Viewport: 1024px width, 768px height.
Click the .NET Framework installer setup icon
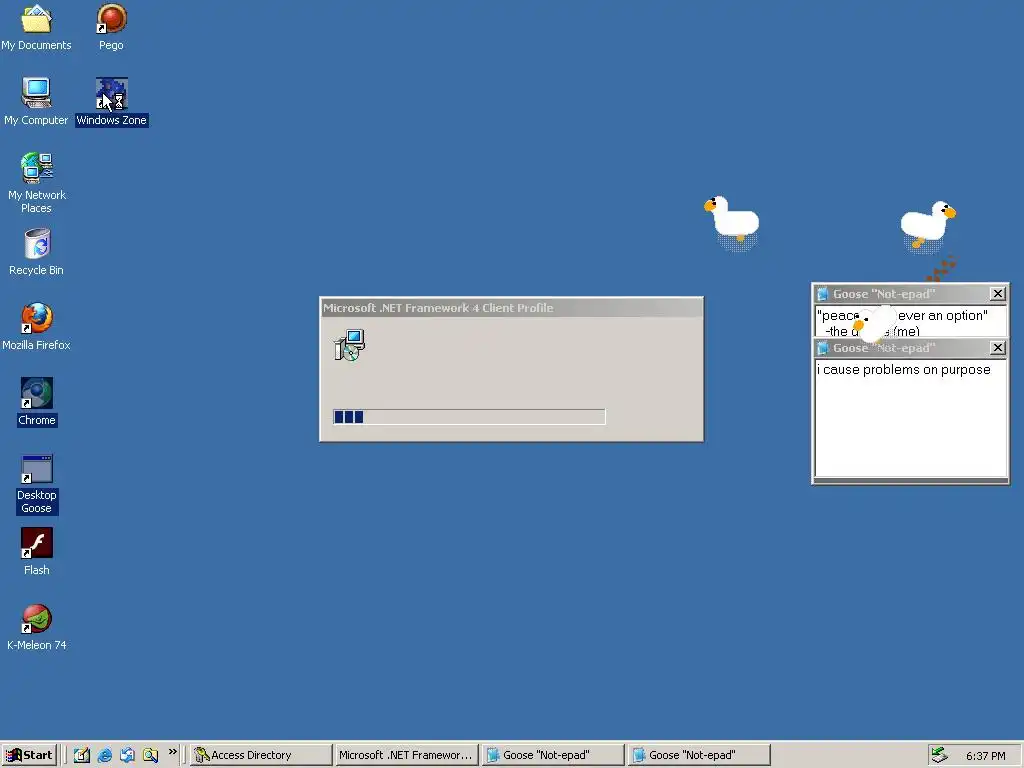click(349, 345)
